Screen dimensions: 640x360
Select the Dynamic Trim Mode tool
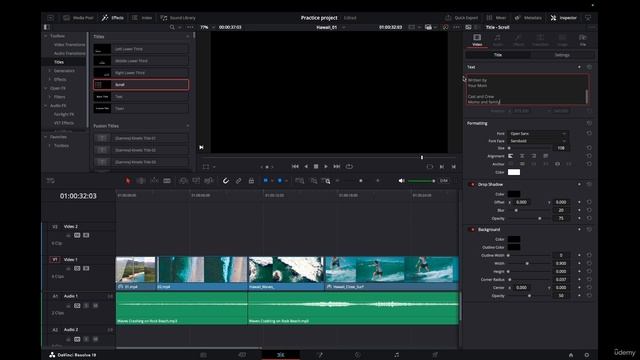(154, 180)
